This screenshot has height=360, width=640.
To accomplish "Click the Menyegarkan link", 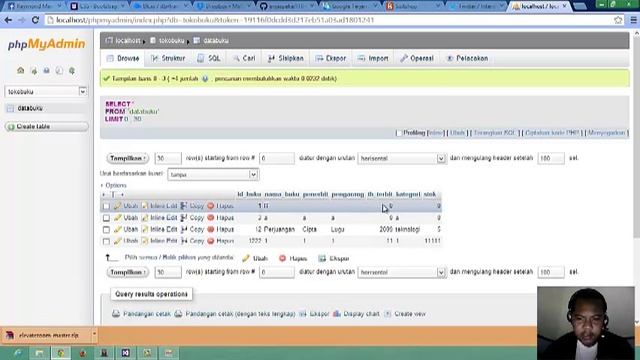I will pos(607,133).
